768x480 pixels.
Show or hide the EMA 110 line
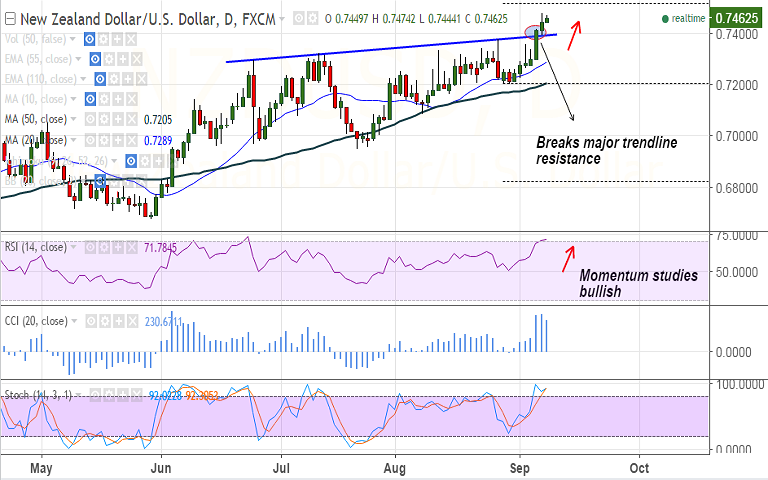pyautogui.click(x=102, y=78)
